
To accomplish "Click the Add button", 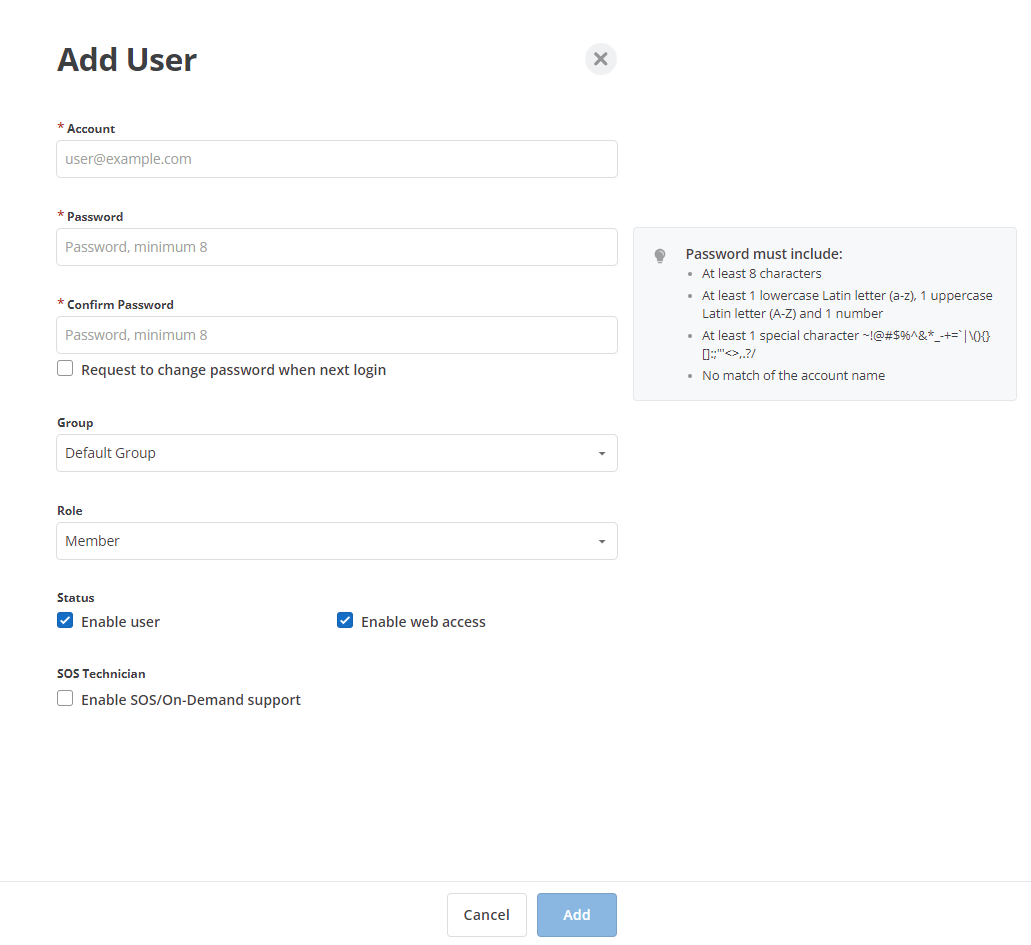I will 577,915.
